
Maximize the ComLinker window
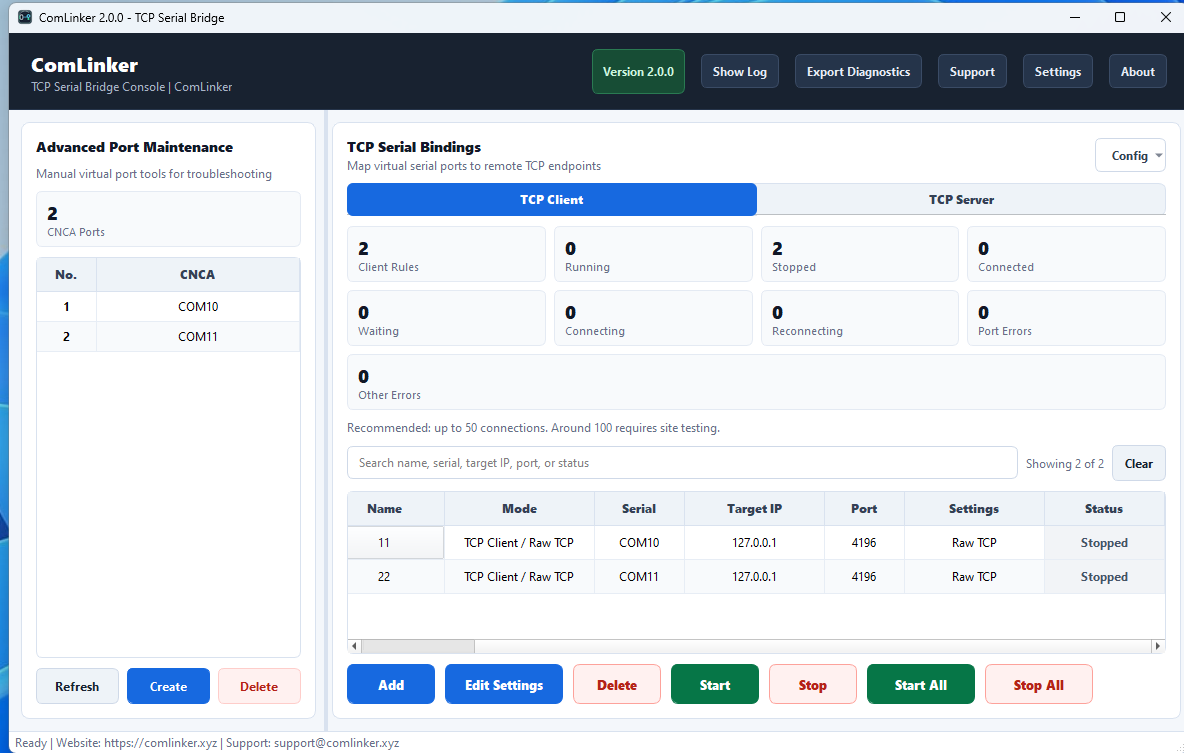point(1120,17)
